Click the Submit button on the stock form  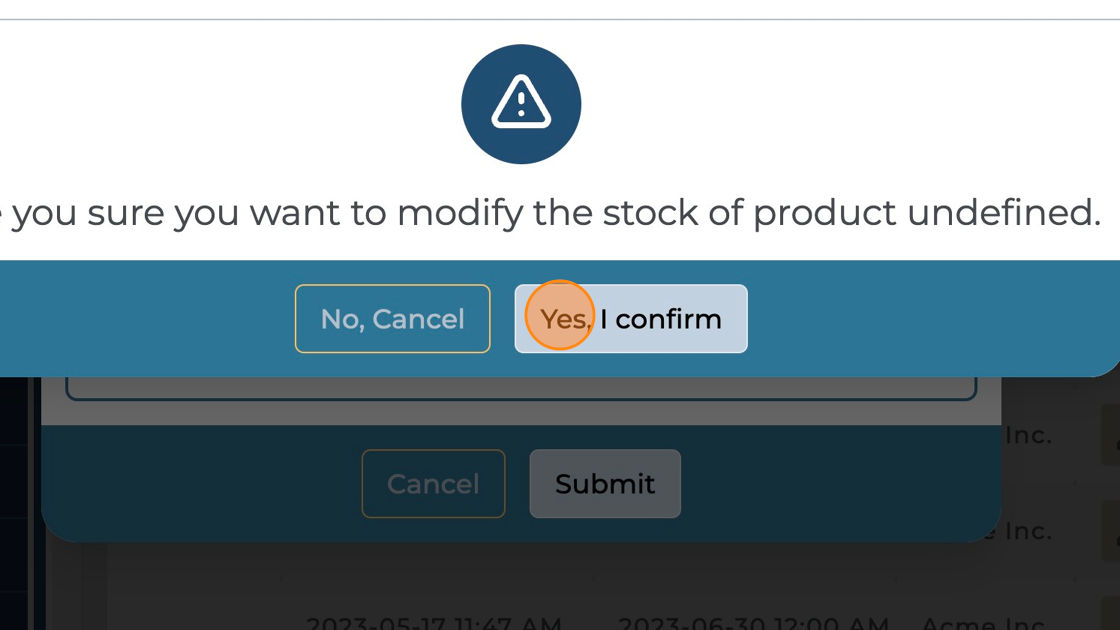[x=605, y=483]
